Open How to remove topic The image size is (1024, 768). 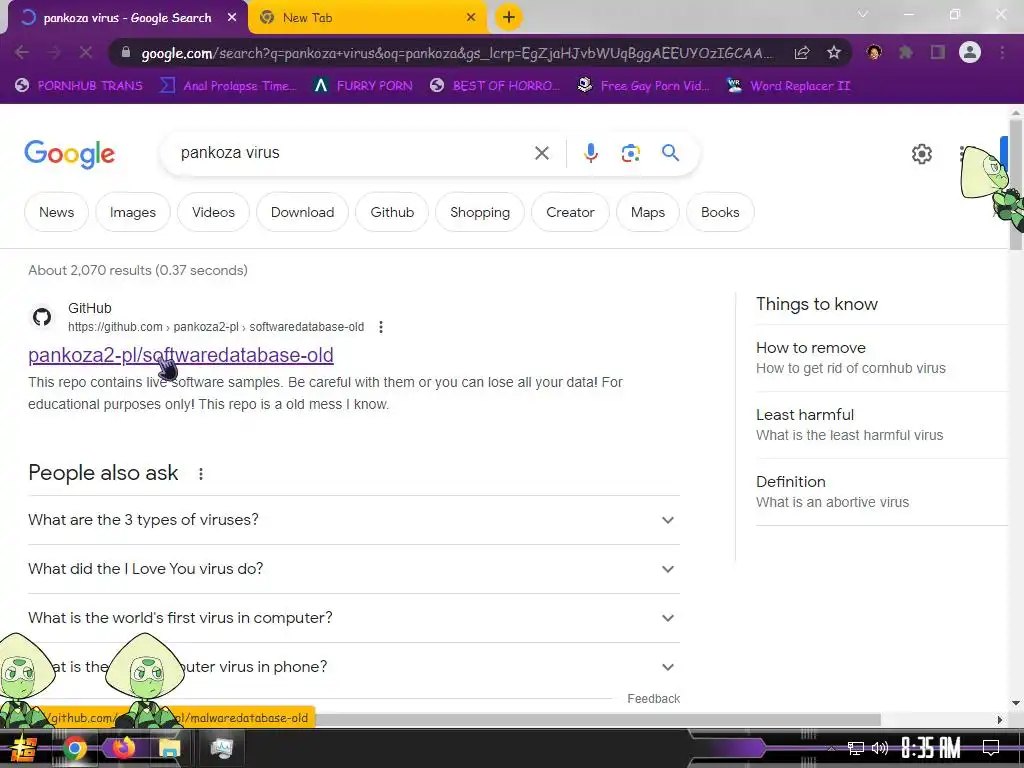pyautogui.click(x=882, y=358)
